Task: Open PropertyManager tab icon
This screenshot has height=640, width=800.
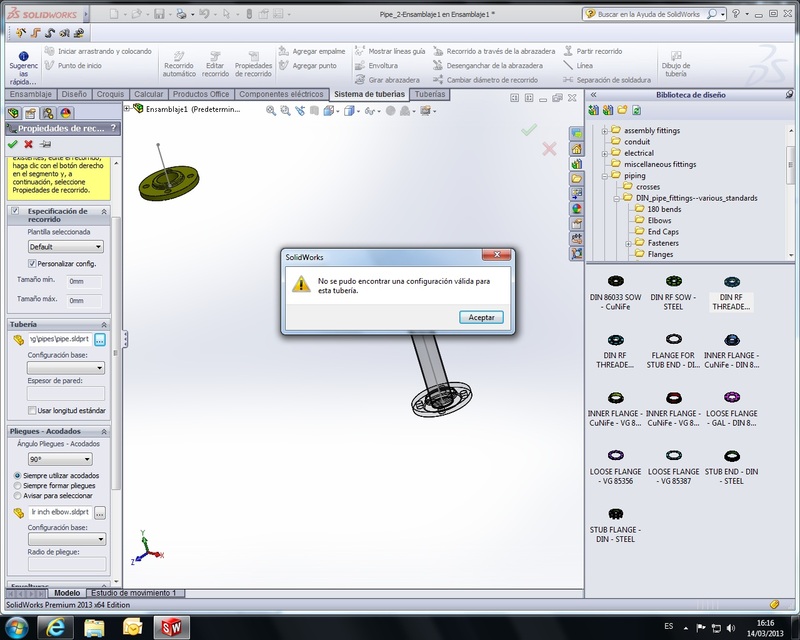Action: pyautogui.click(x=31, y=113)
